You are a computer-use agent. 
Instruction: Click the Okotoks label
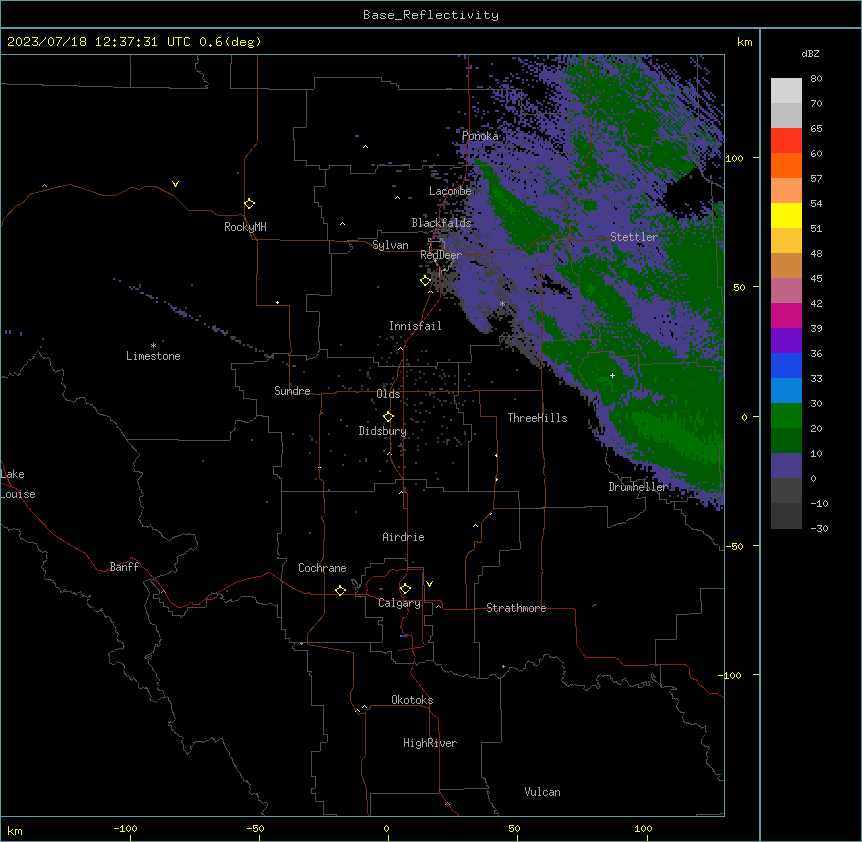tap(412, 700)
